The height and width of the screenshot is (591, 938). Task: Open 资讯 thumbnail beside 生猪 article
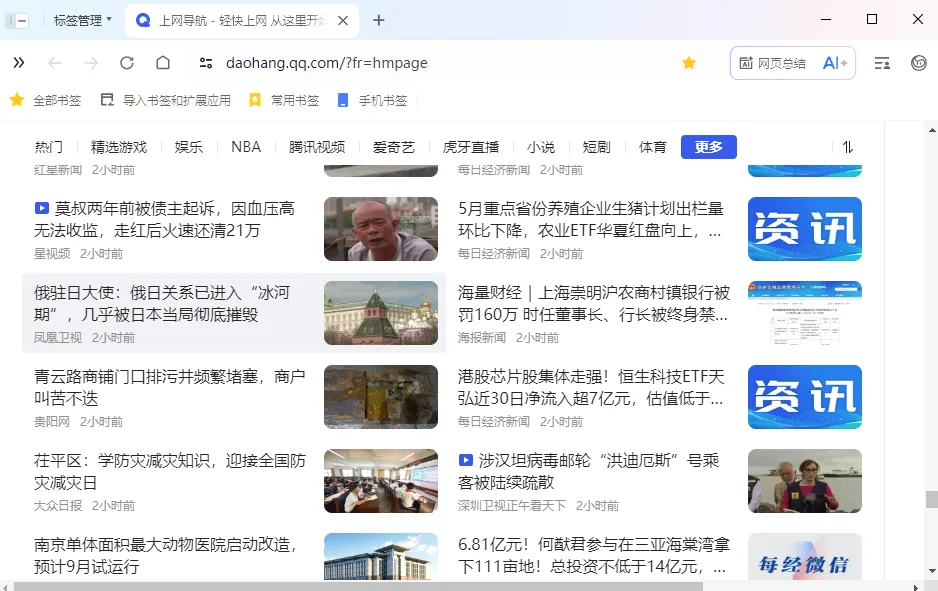click(x=805, y=229)
